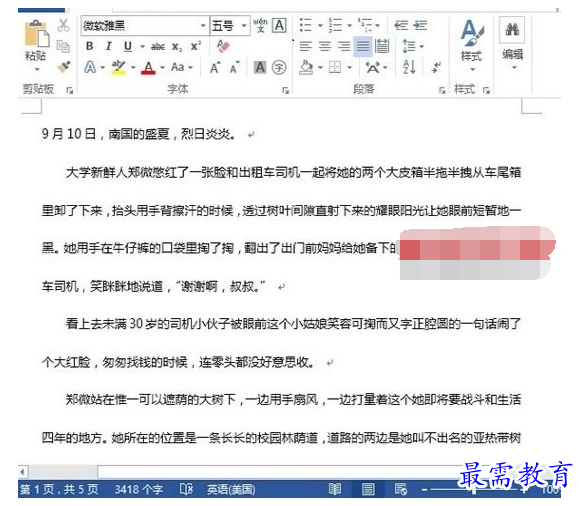This screenshot has width=581, height=506.
Task: Click text '车司机，笑眯眯地说道'
Action: (102, 286)
